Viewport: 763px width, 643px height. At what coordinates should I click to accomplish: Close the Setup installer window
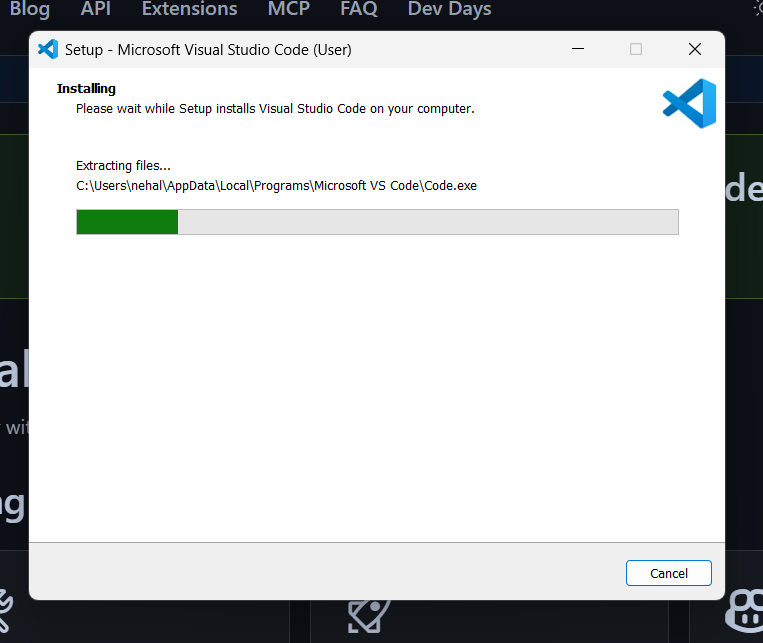coord(694,49)
